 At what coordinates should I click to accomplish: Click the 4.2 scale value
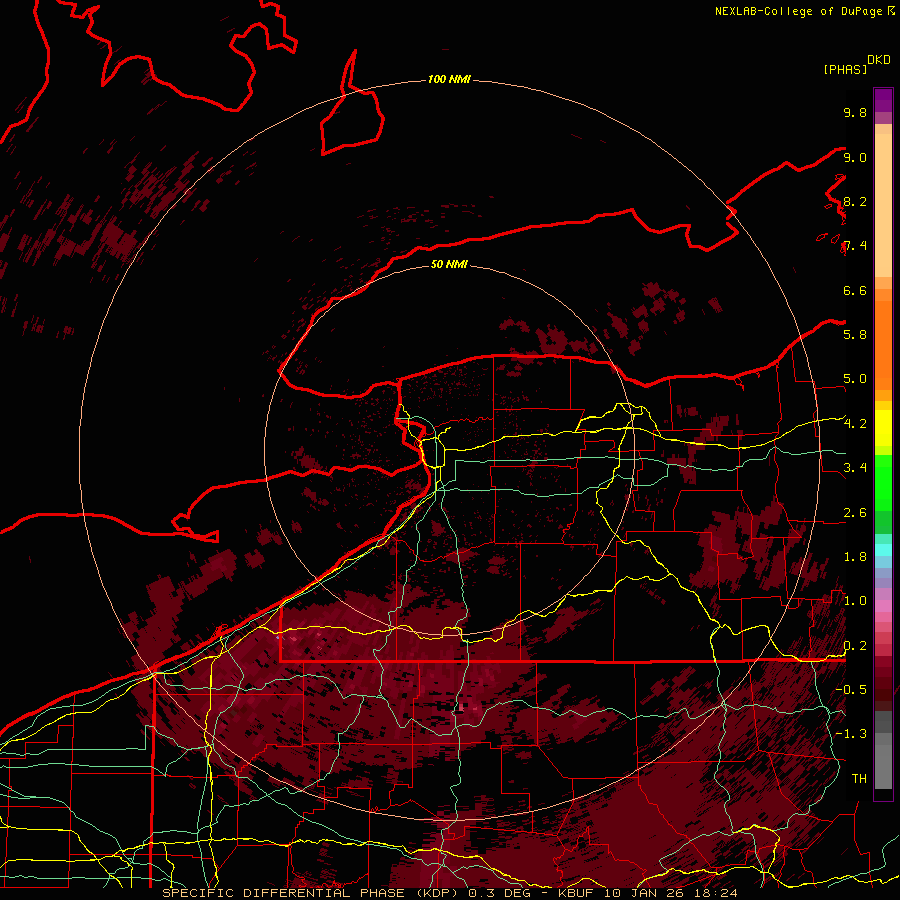point(855,424)
